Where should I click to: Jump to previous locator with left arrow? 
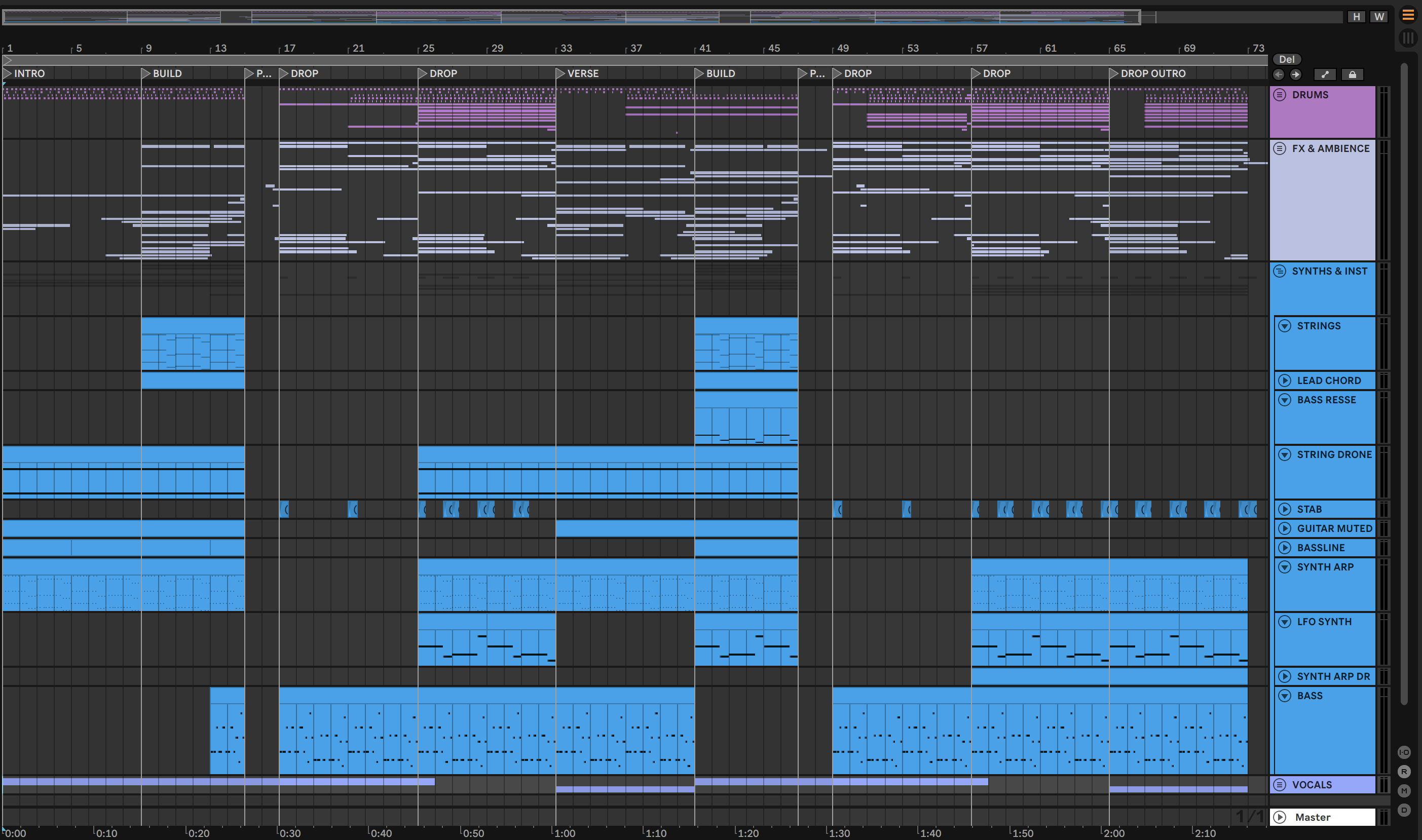pos(1278,74)
